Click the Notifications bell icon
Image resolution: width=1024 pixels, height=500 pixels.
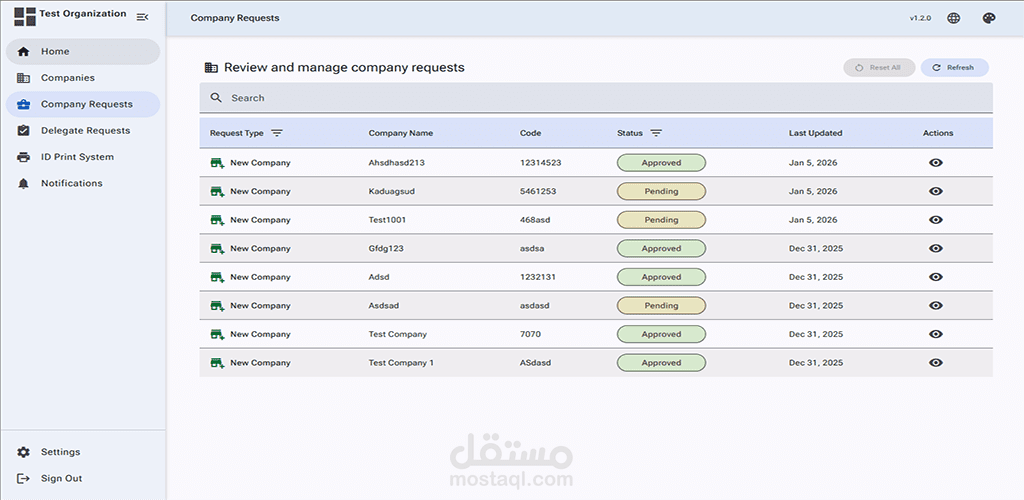[23, 183]
